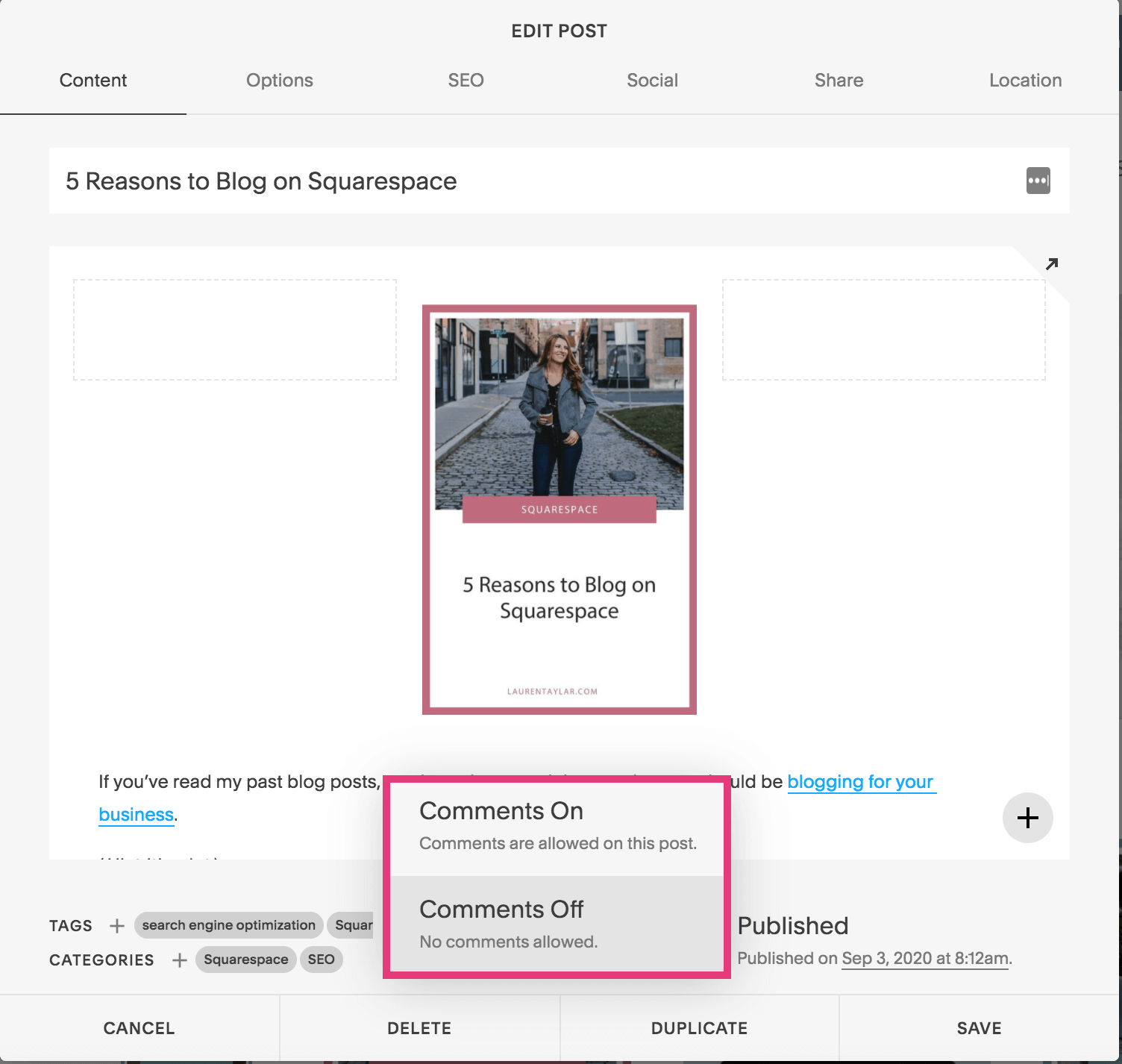Select the Squarespace blog graphic image
The height and width of the screenshot is (1064, 1122).
(x=560, y=510)
